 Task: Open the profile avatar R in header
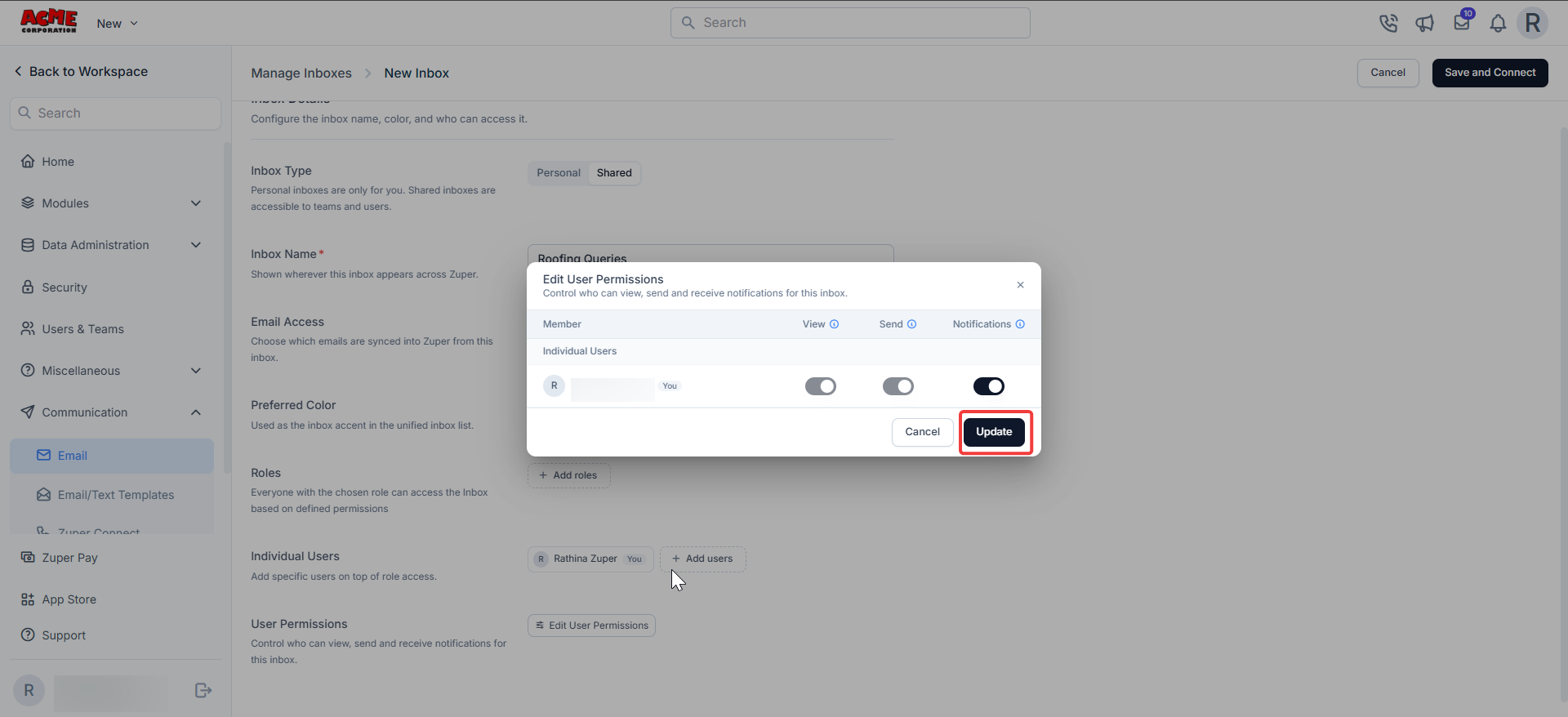click(x=1533, y=23)
